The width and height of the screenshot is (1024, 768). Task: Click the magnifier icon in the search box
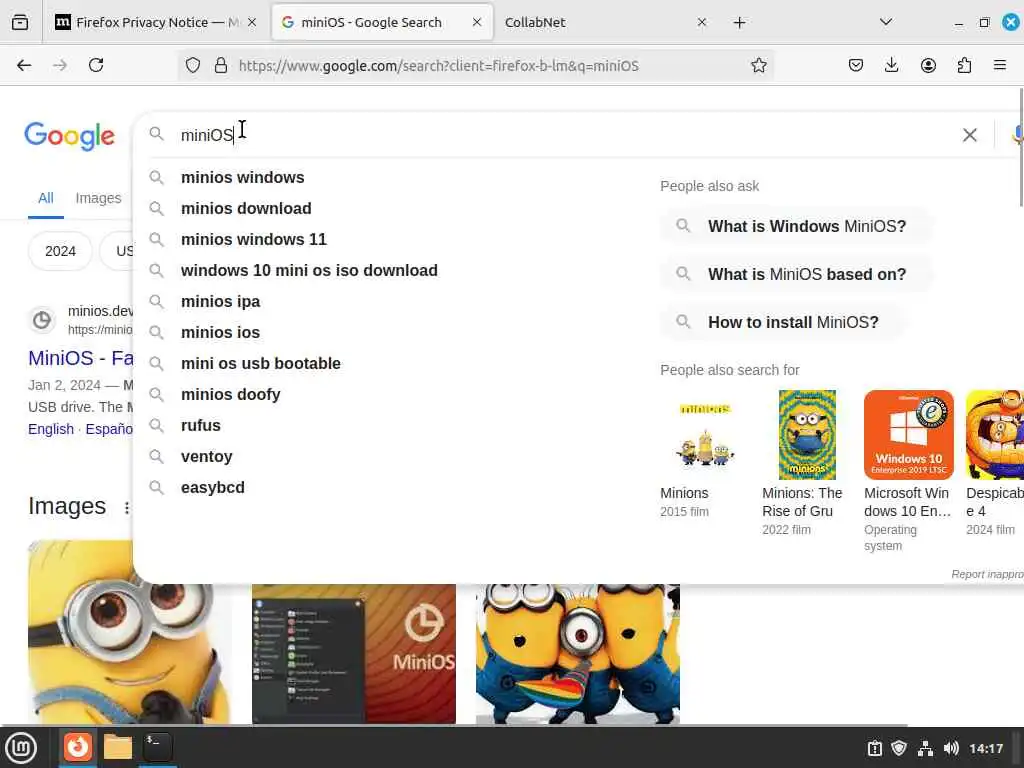point(156,134)
